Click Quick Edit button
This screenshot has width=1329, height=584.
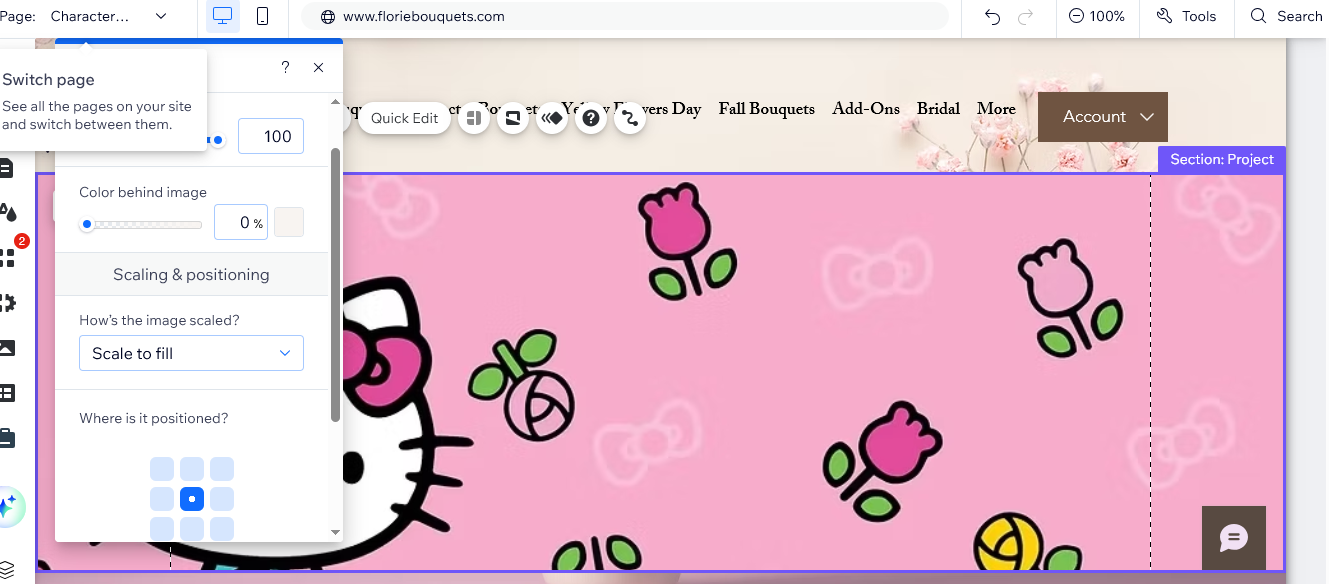404,118
